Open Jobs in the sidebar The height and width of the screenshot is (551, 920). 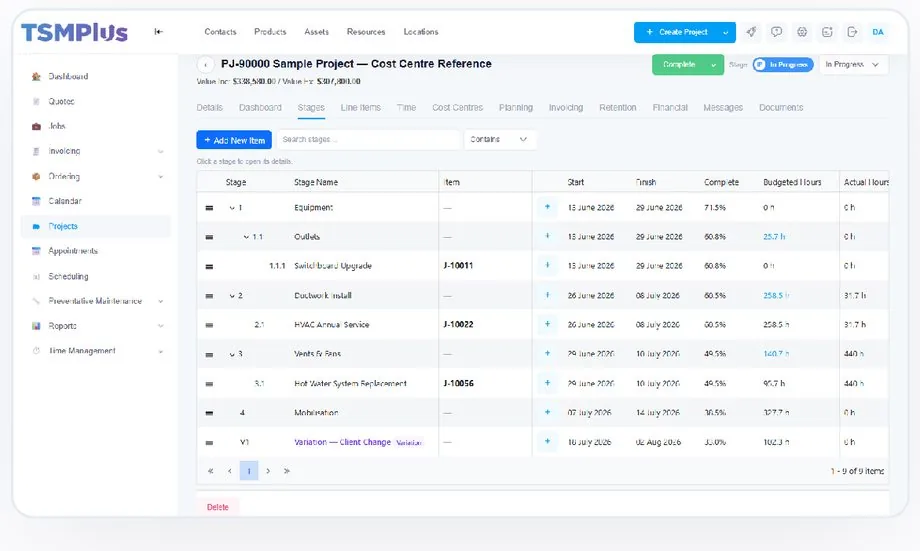tap(57, 126)
